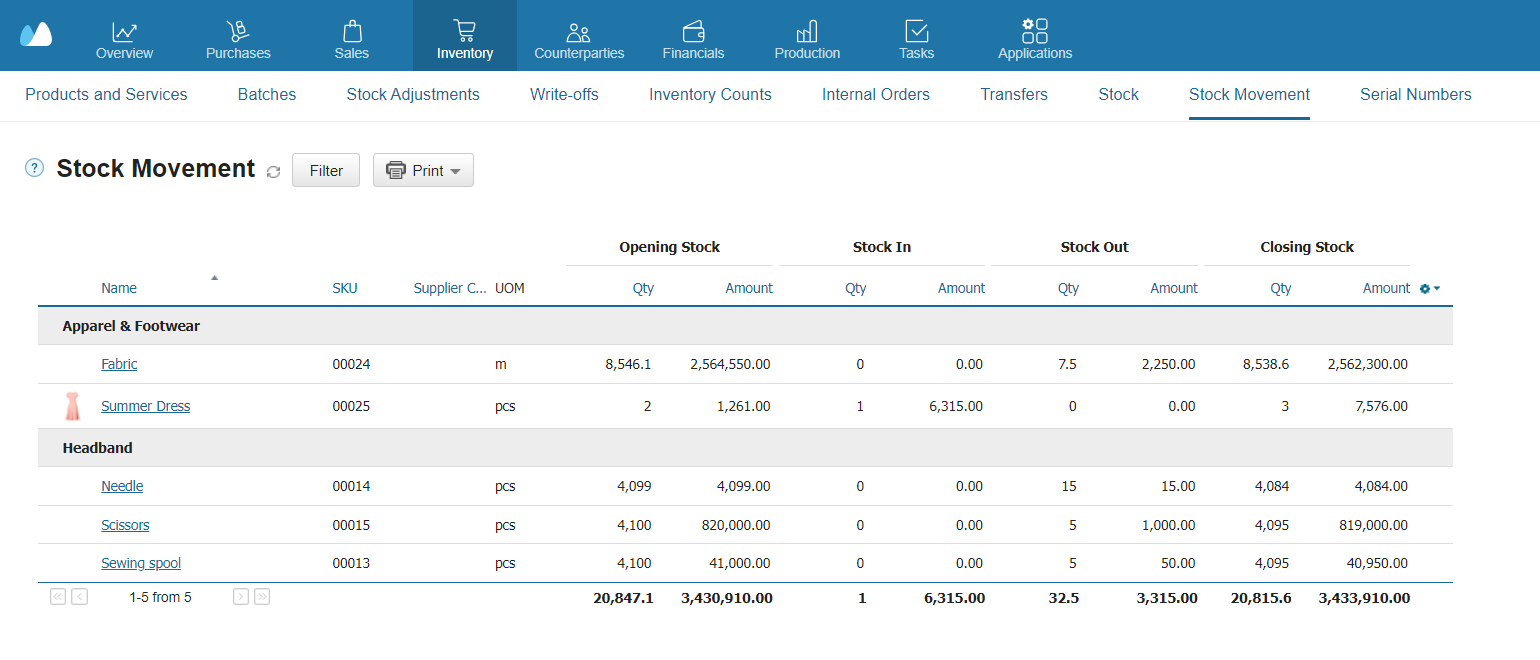1540x660 pixels.
Task: Toggle the Name column sort order
Action: pos(118,288)
